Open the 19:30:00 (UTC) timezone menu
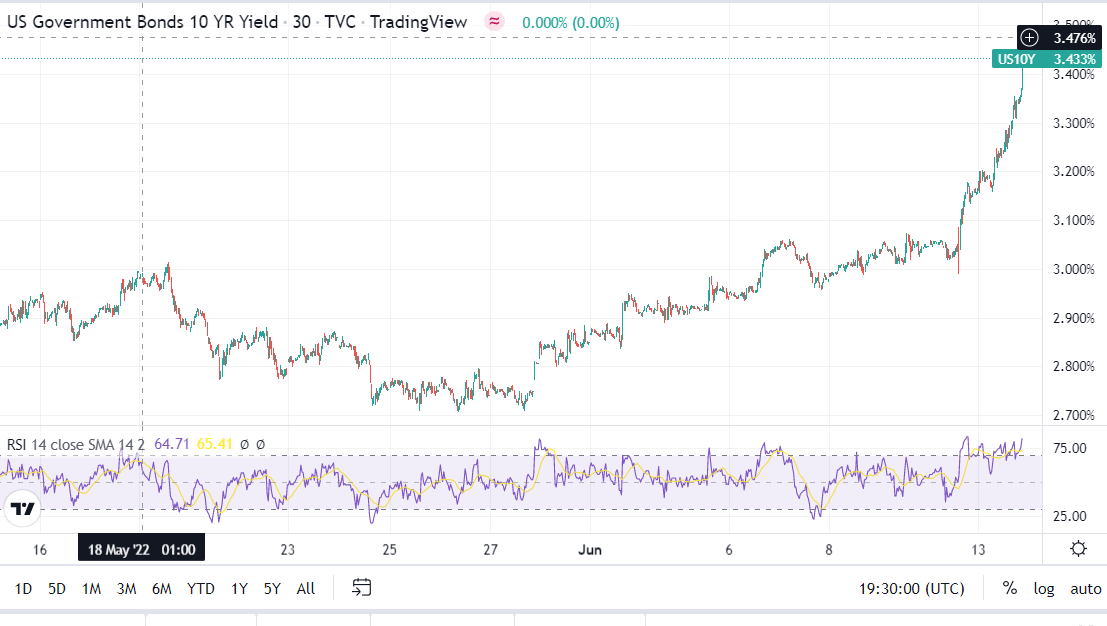The height and width of the screenshot is (626, 1107). (x=911, y=588)
